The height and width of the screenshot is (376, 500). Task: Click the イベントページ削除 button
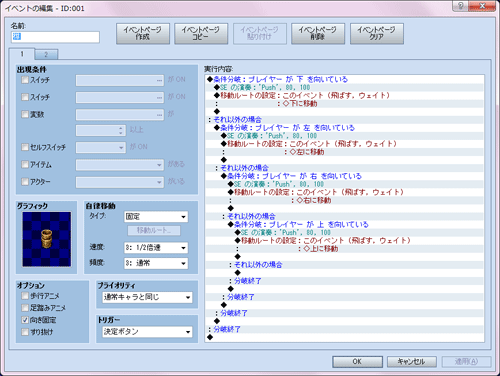(318, 33)
